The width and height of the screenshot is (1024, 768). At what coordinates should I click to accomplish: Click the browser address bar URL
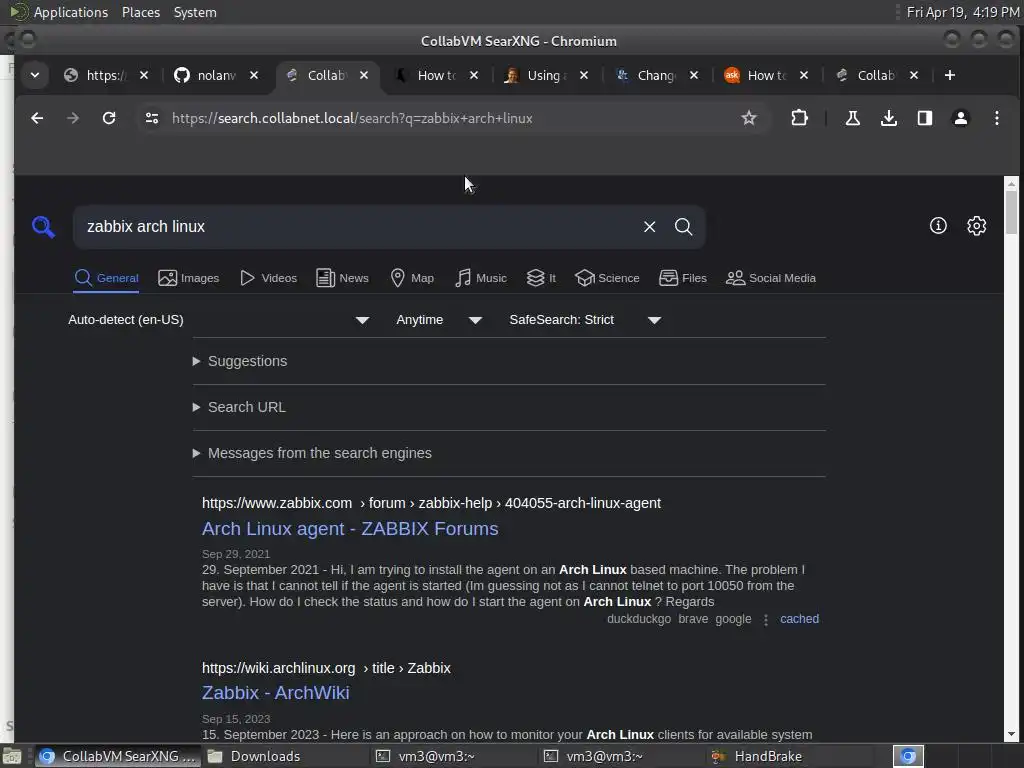click(353, 118)
